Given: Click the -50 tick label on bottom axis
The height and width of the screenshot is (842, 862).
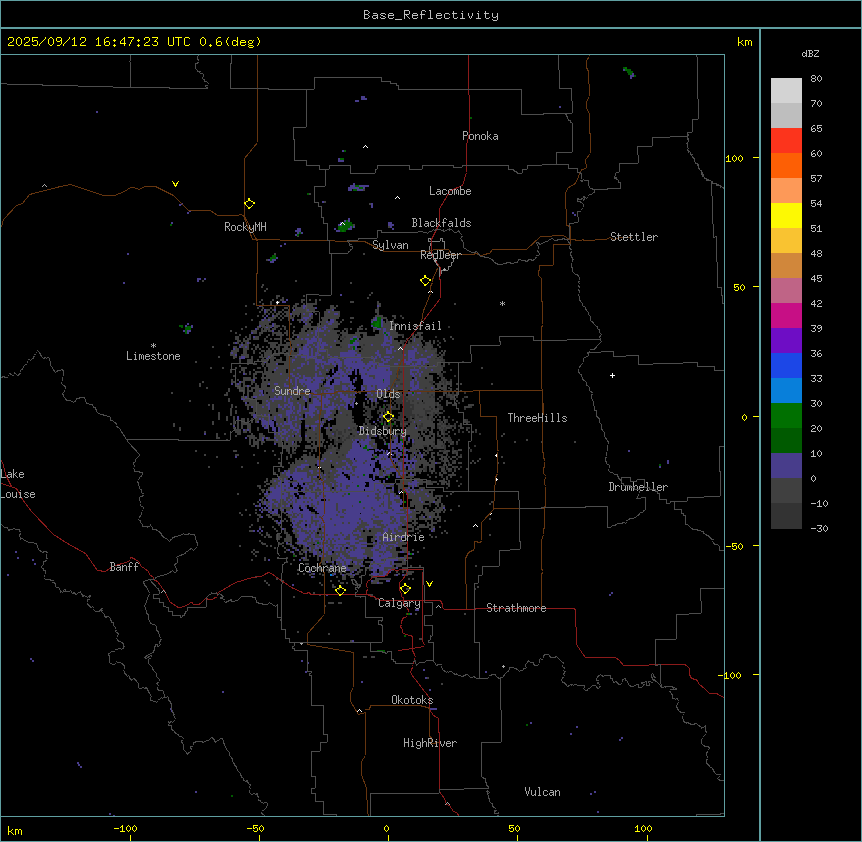Looking at the screenshot, I should [255, 828].
